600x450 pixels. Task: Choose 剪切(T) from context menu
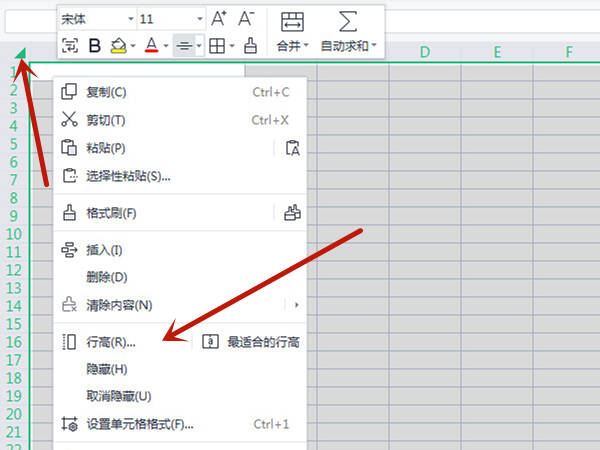[180, 120]
